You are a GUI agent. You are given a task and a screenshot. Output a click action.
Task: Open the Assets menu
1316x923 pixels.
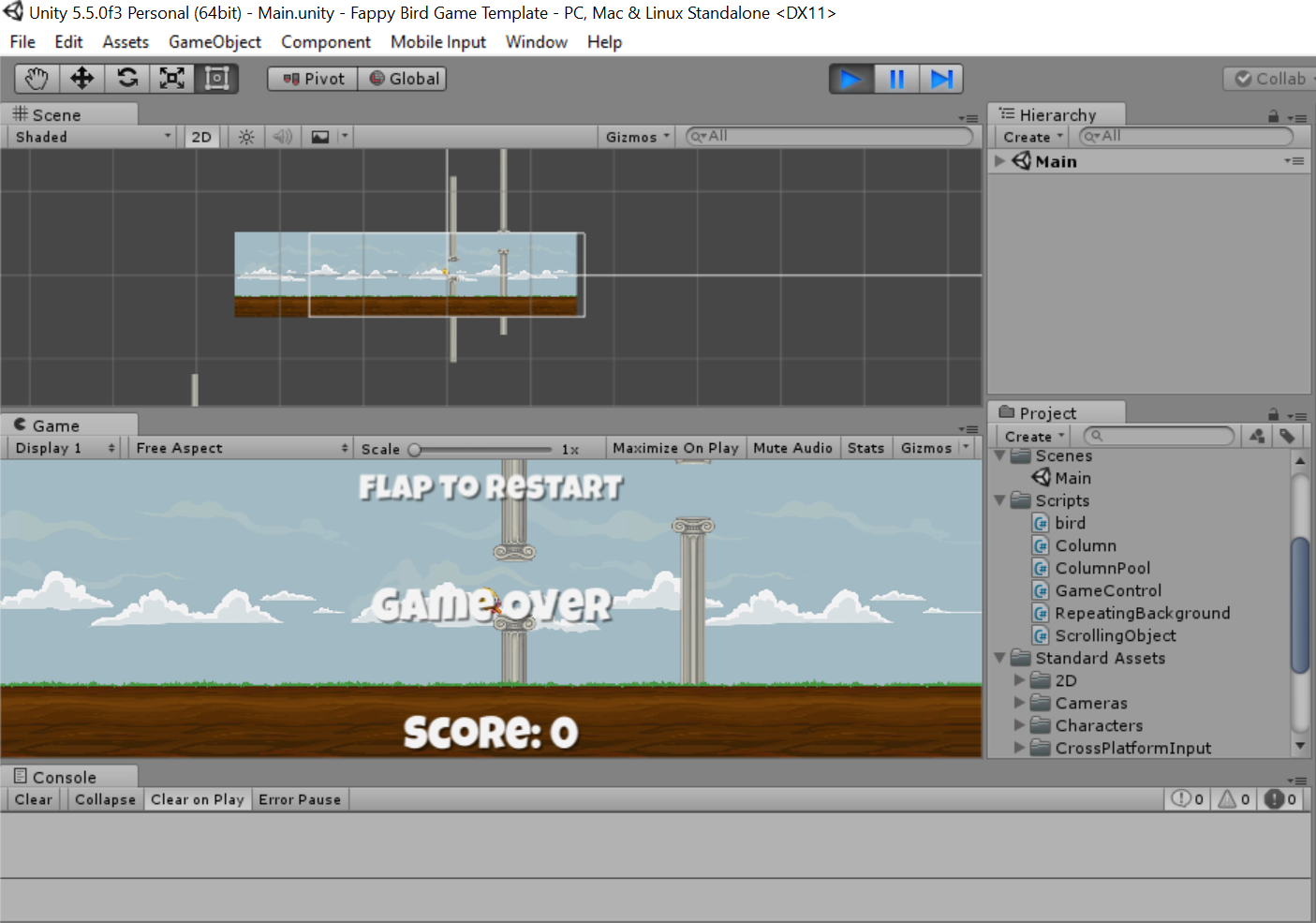126,42
